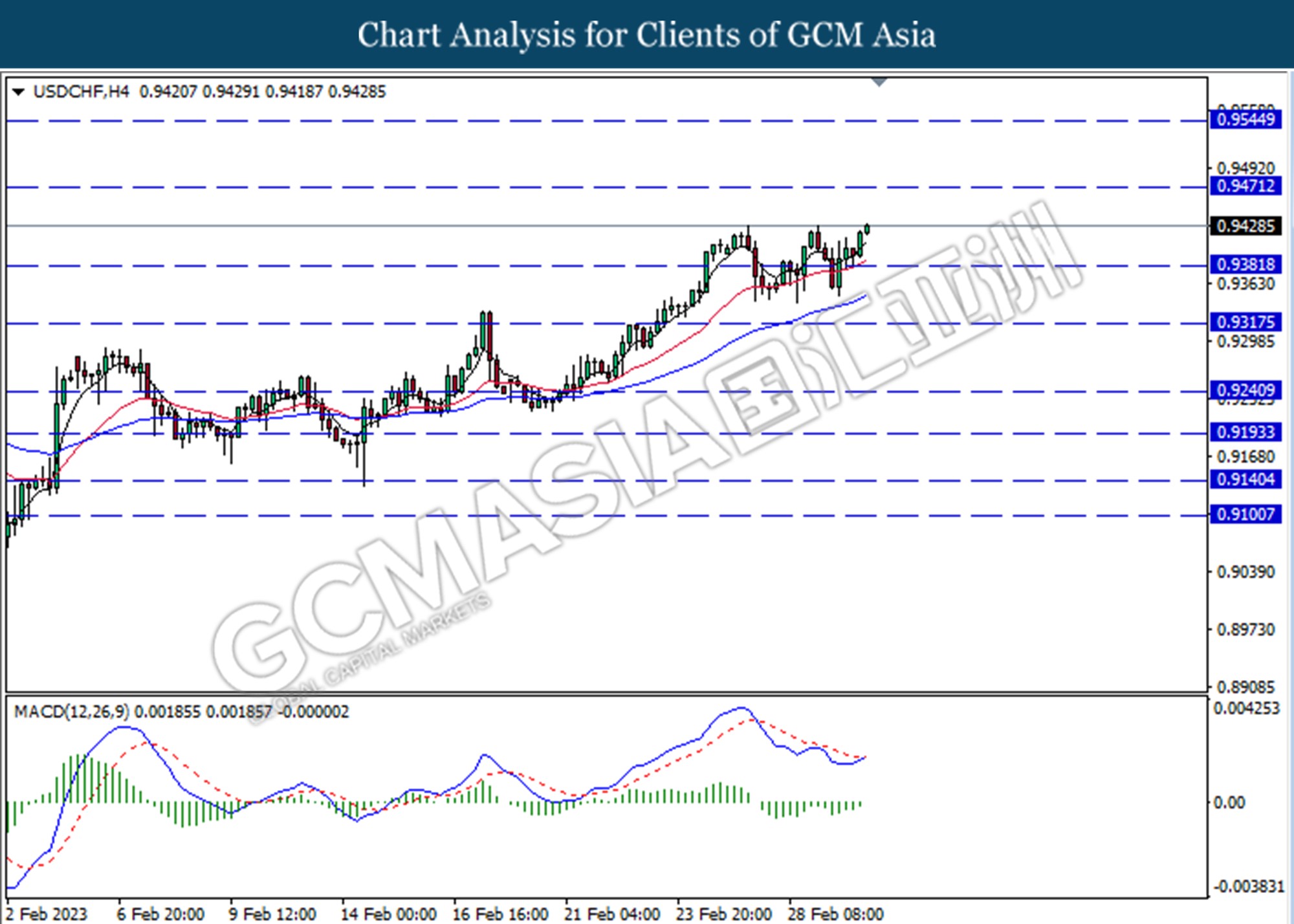Click the Chart Analysis for Clients title
This screenshot has width=1294, height=924.
pyautogui.click(x=646, y=35)
